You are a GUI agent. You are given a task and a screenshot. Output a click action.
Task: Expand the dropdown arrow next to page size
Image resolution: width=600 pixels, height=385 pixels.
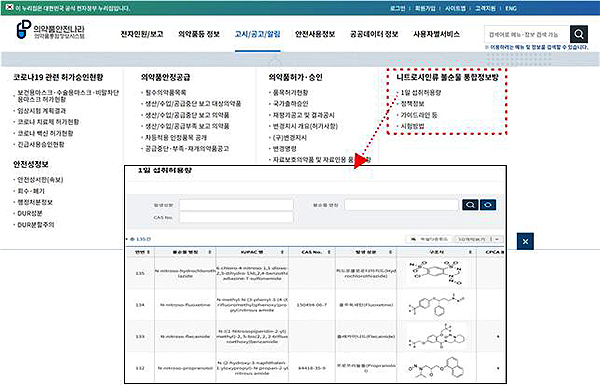(x=497, y=239)
